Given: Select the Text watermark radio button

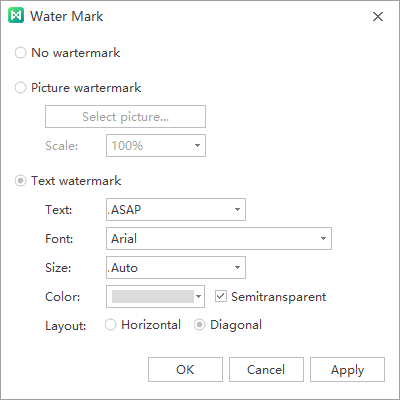Looking at the screenshot, I should (x=20, y=181).
